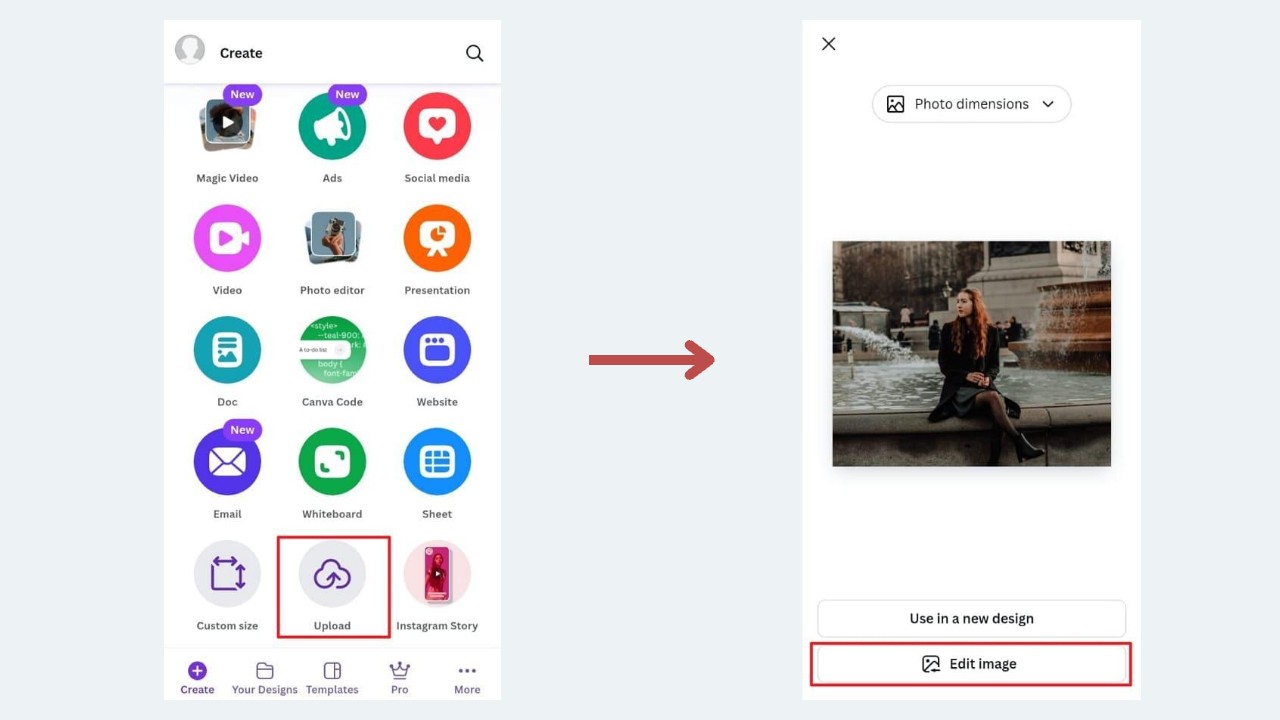Tap the Ads megaphone icon
The width and height of the screenshot is (1280, 720).
[x=332, y=126]
